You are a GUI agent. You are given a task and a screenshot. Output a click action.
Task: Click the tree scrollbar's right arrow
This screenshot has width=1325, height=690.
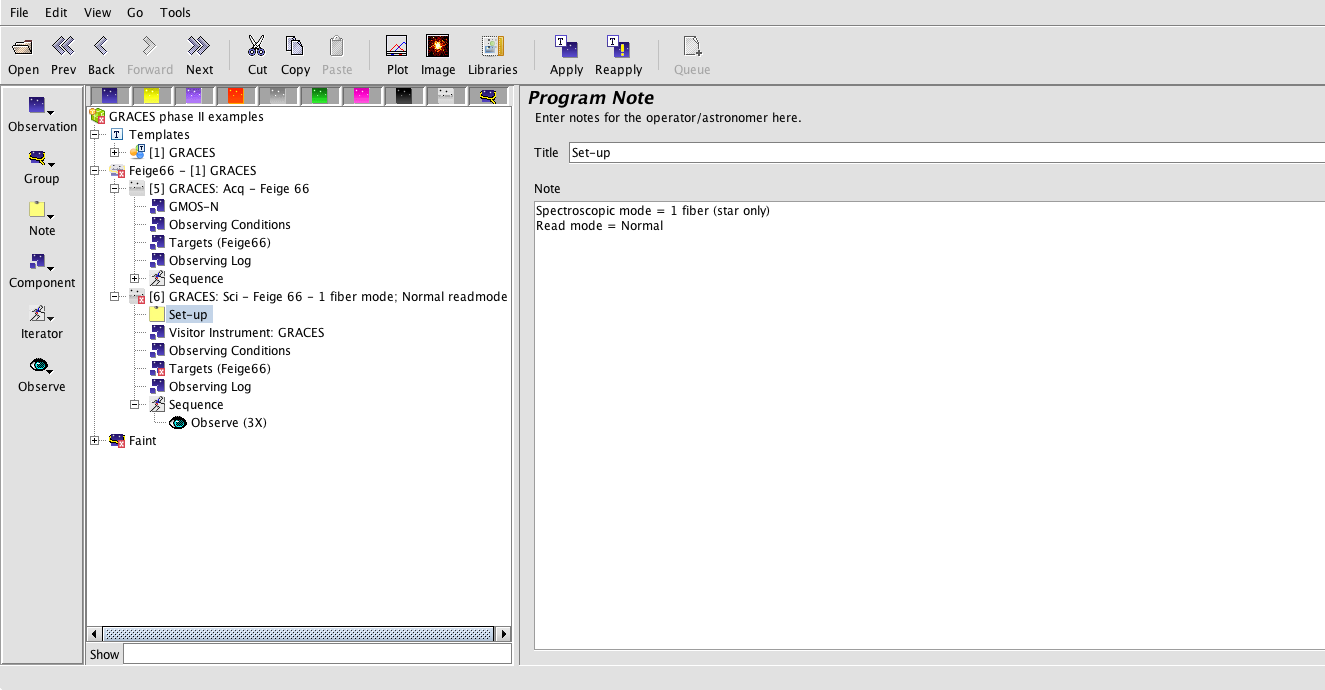coord(503,634)
